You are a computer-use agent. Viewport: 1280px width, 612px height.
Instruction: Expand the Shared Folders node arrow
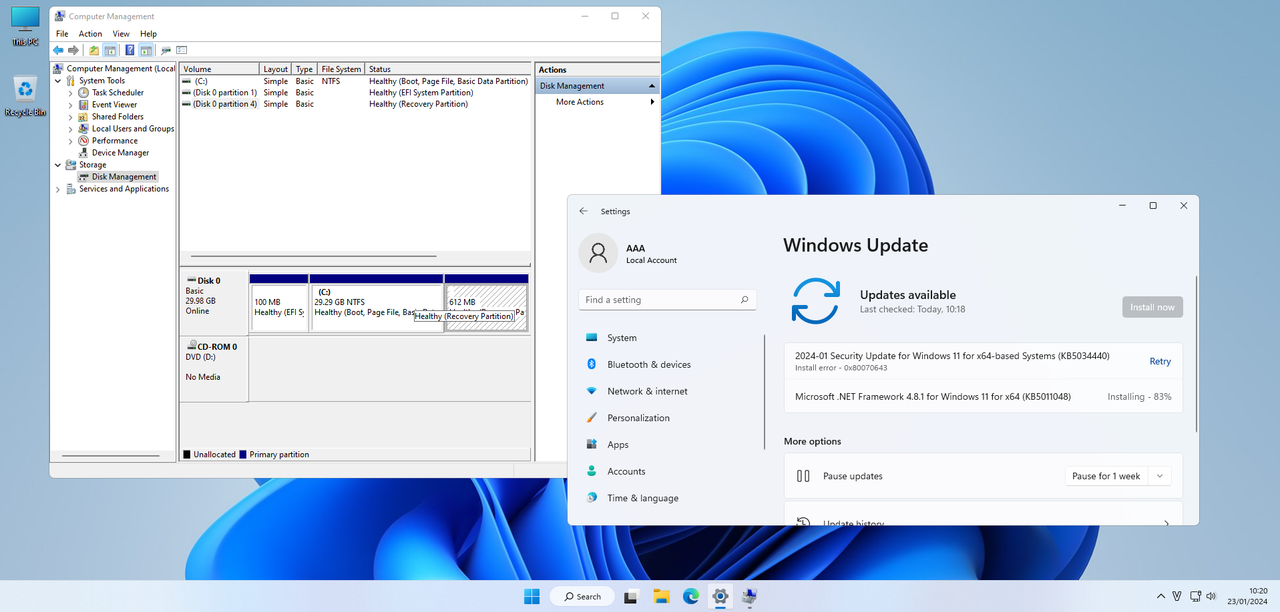click(71, 117)
